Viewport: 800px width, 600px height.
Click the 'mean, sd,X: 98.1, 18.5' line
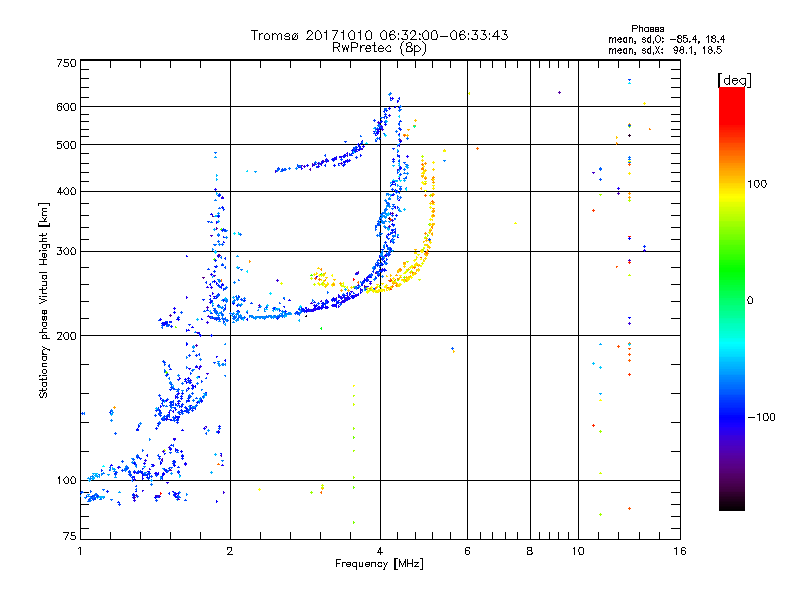tap(665, 50)
